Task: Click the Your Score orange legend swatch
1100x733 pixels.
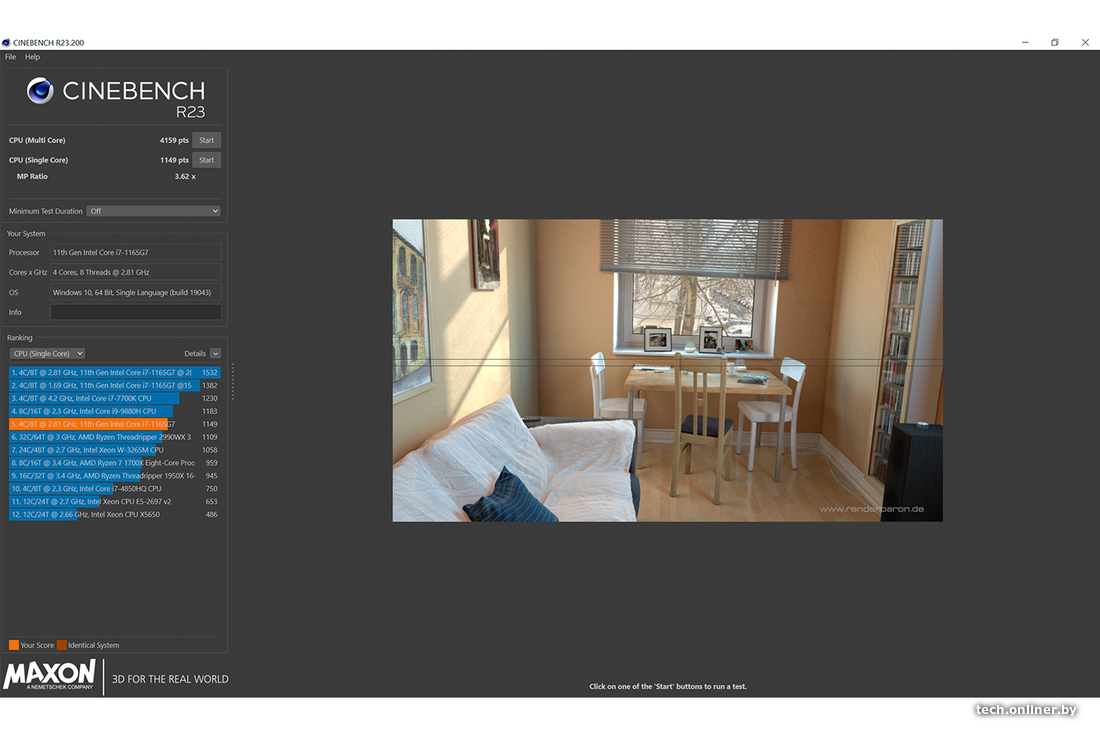Action: (14, 645)
